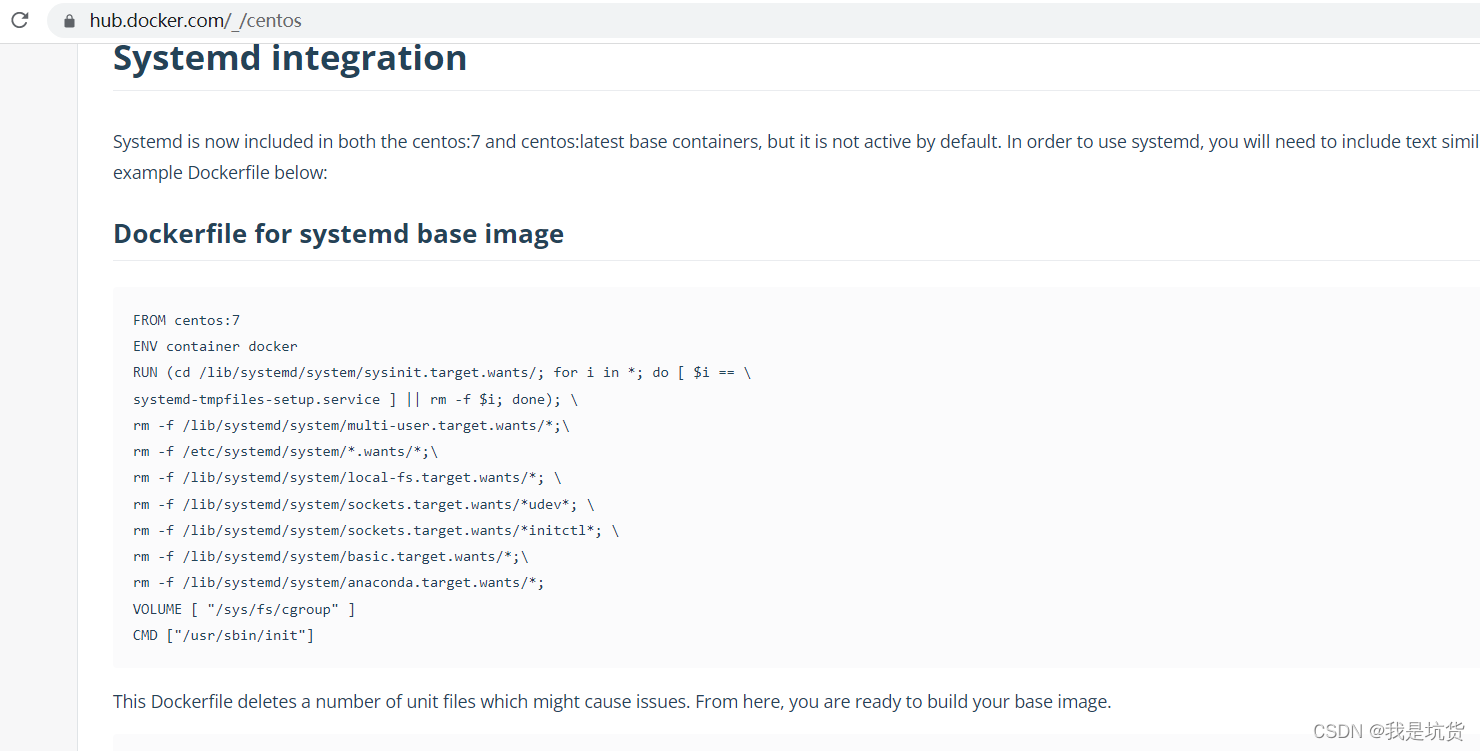Click the "sockets.target.wants/*initctl*" line

point(376,530)
